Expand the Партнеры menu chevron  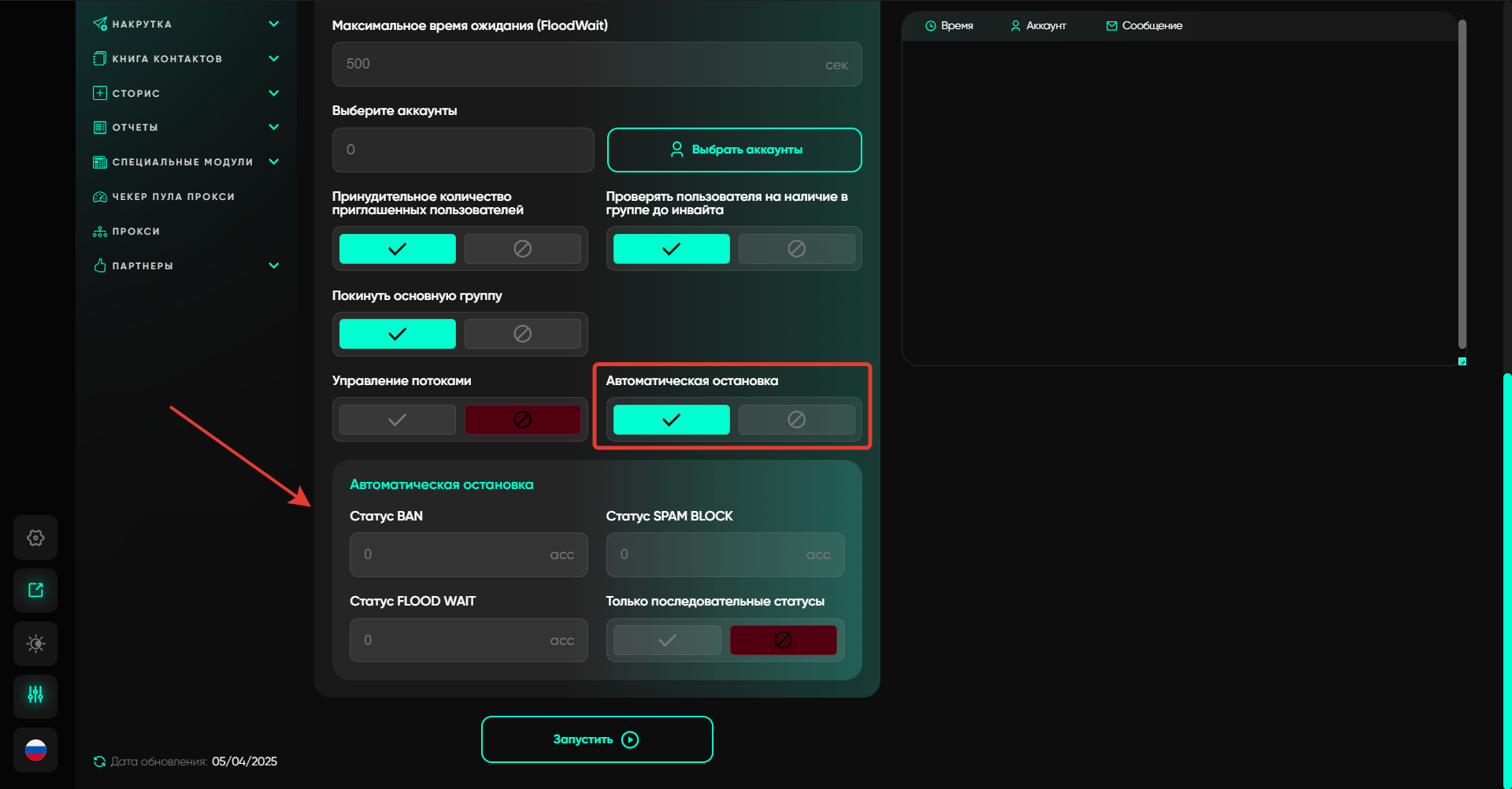click(274, 265)
